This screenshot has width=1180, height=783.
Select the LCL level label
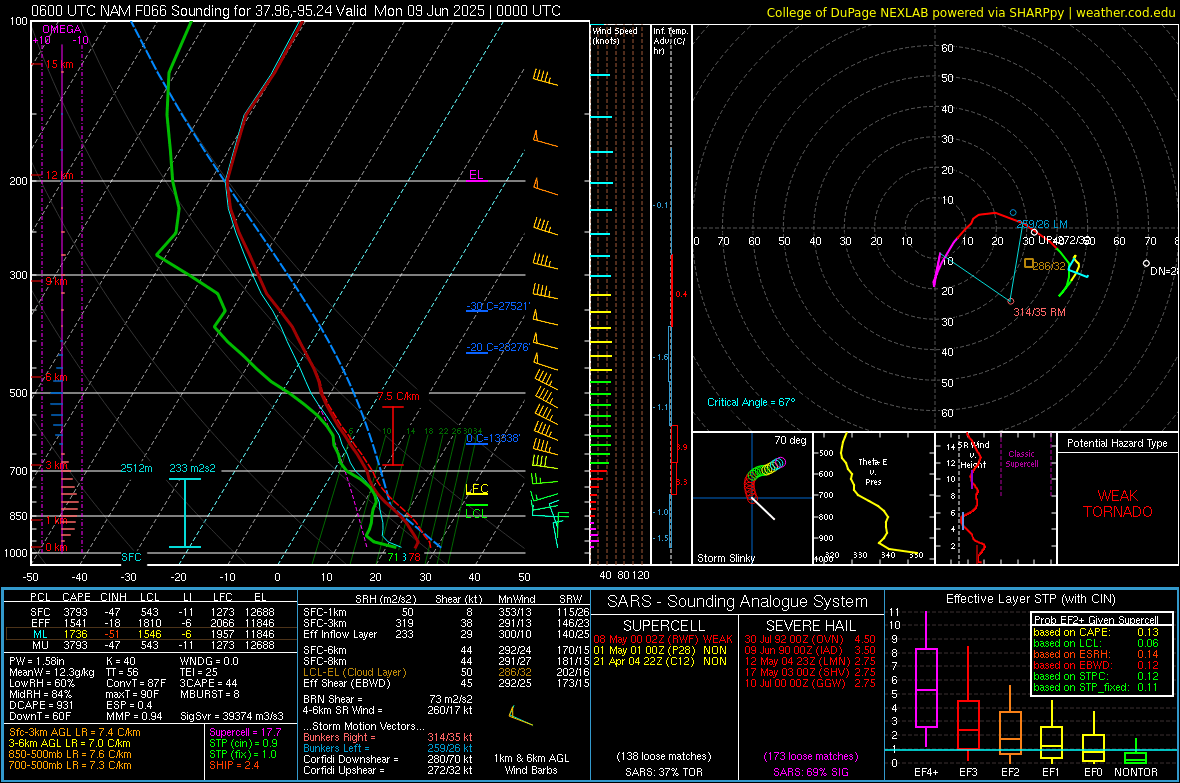[476, 513]
